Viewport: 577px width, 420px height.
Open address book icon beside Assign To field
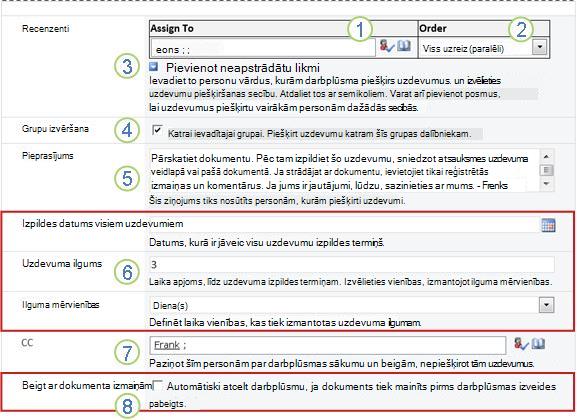click(x=404, y=46)
